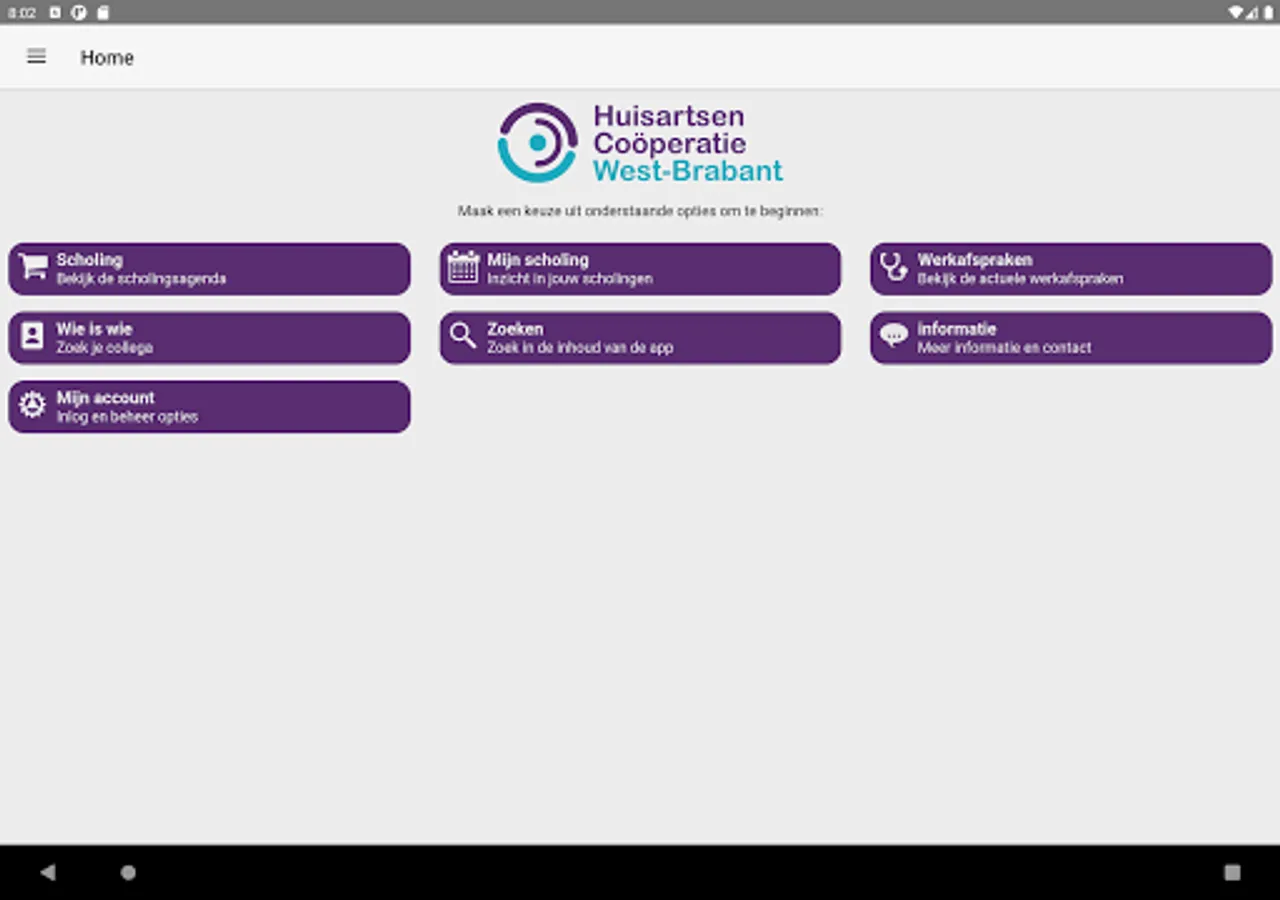Tap the Android home circle button
The image size is (1280, 900).
click(128, 872)
